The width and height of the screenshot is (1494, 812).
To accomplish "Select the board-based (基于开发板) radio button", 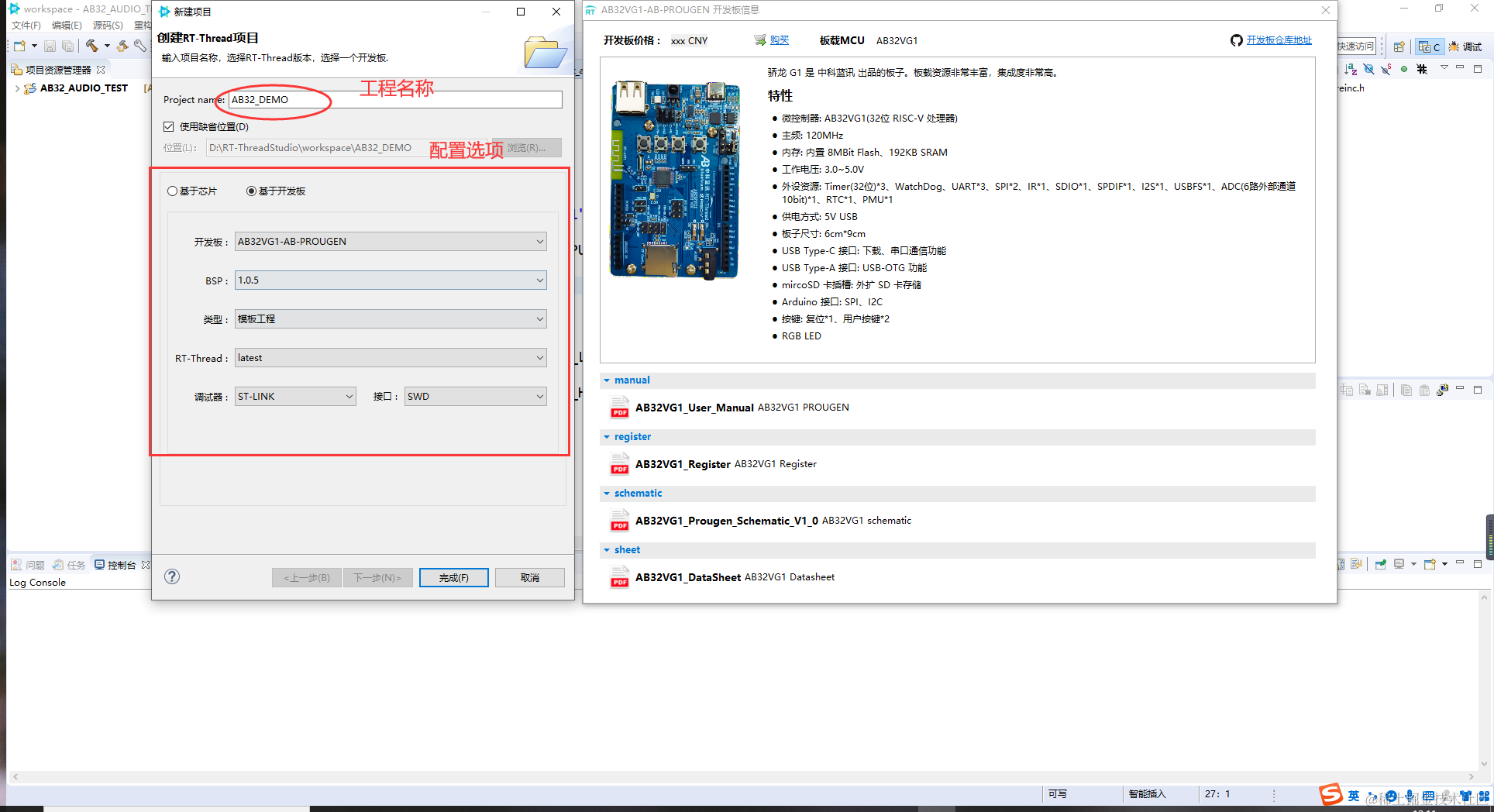I will click(251, 191).
